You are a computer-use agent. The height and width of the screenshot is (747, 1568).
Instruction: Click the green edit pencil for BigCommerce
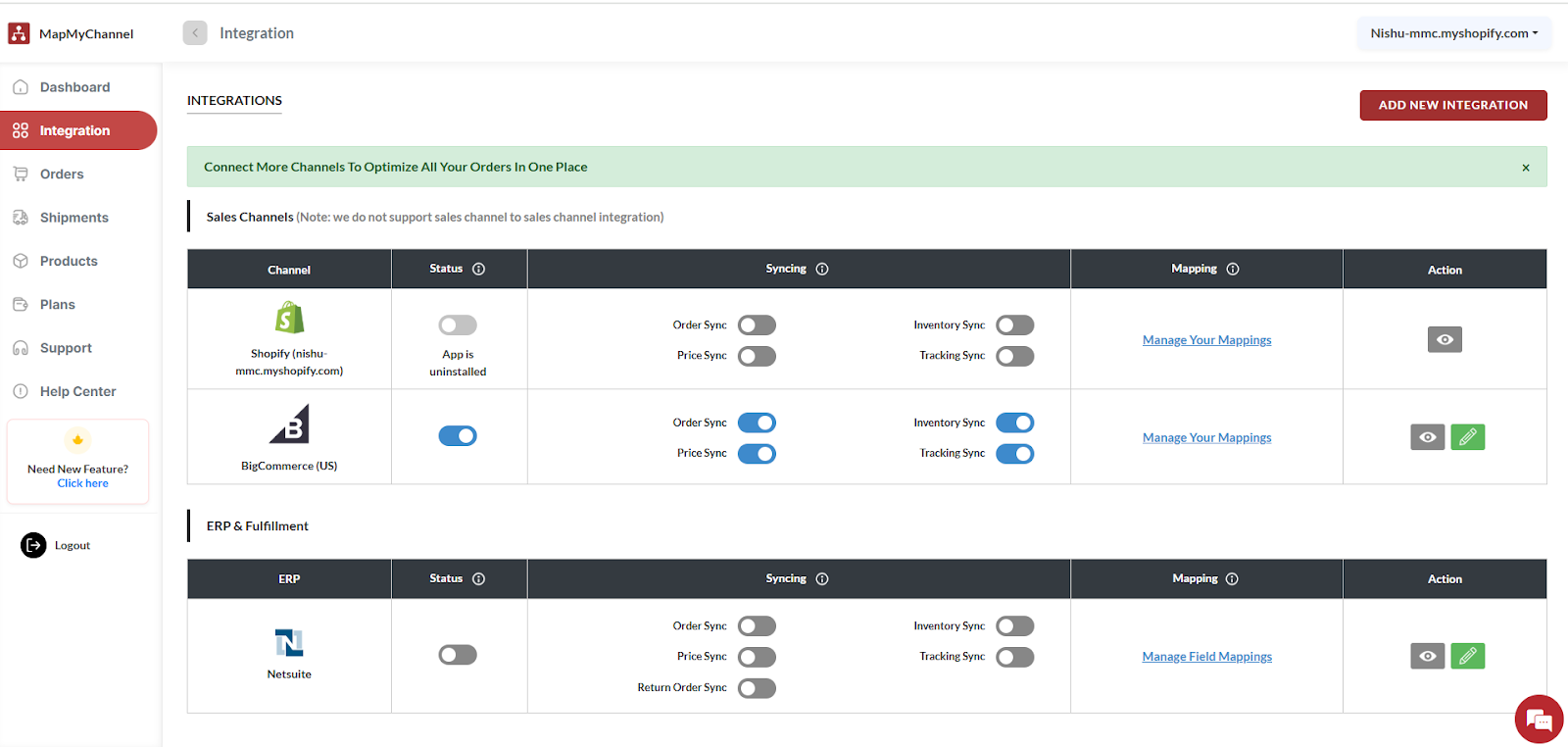tap(1467, 437)
